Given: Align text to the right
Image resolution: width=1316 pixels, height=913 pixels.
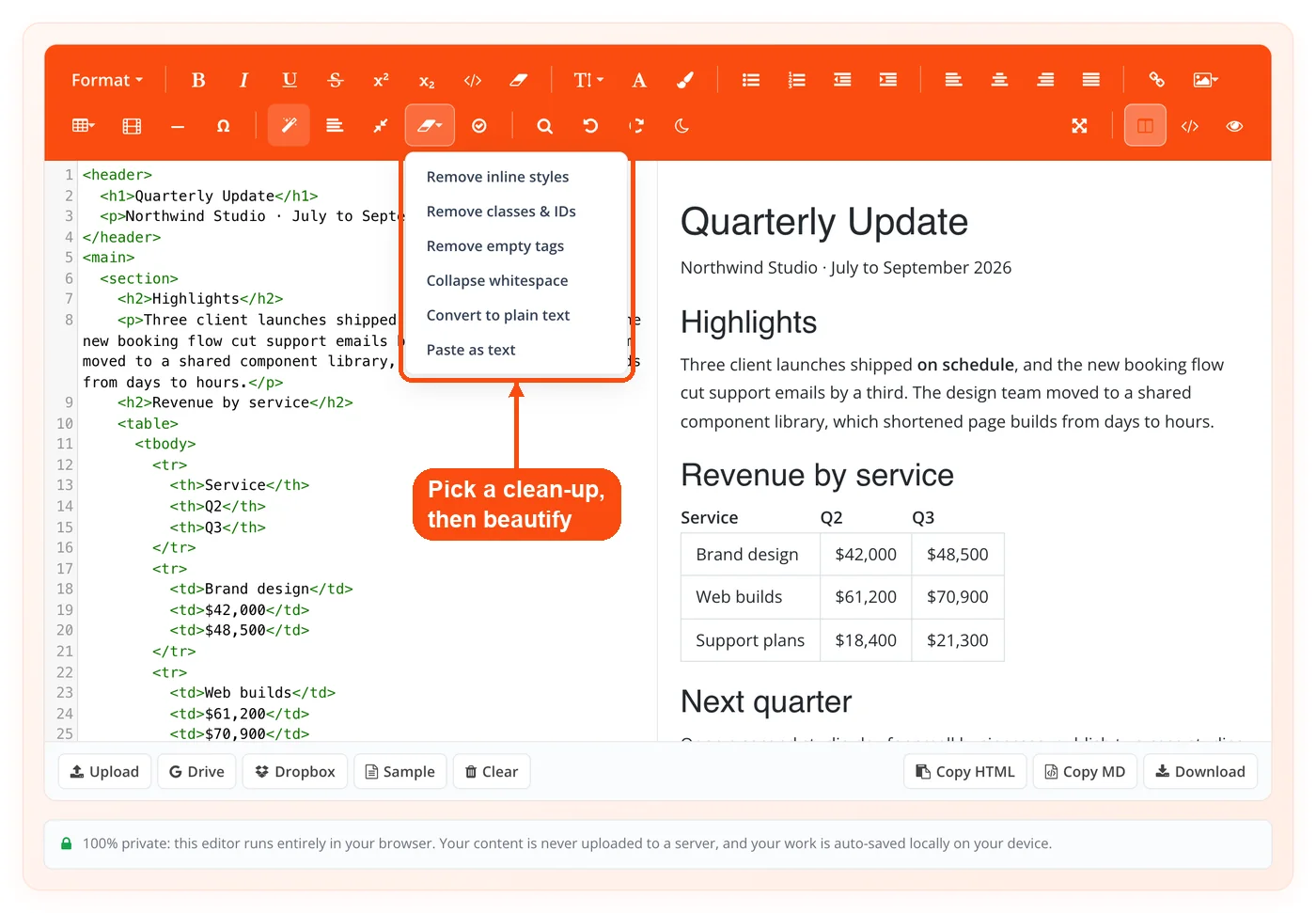Looking at the screenshot, I should coord(1045,80).
